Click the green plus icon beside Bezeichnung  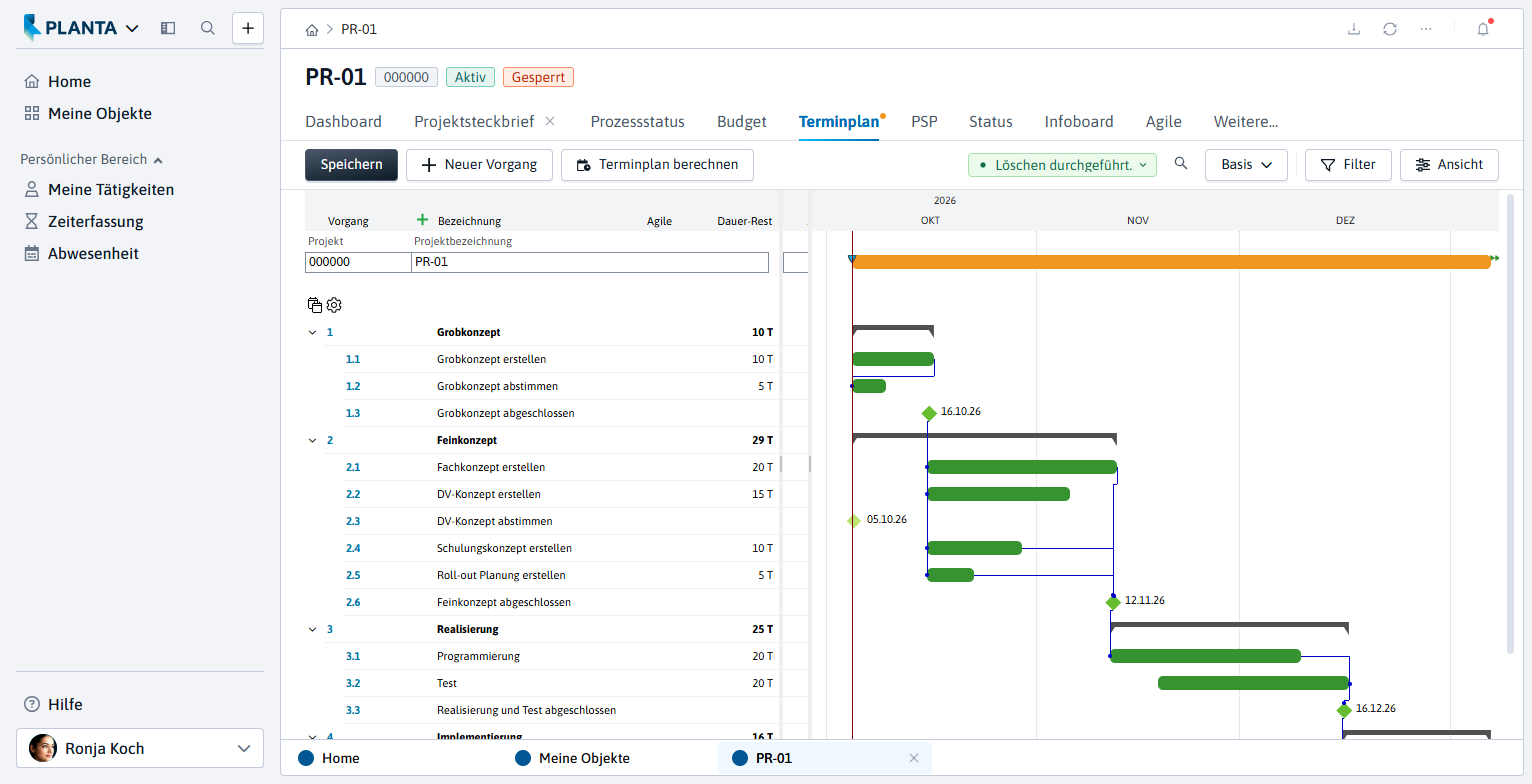tap(422, 220)
